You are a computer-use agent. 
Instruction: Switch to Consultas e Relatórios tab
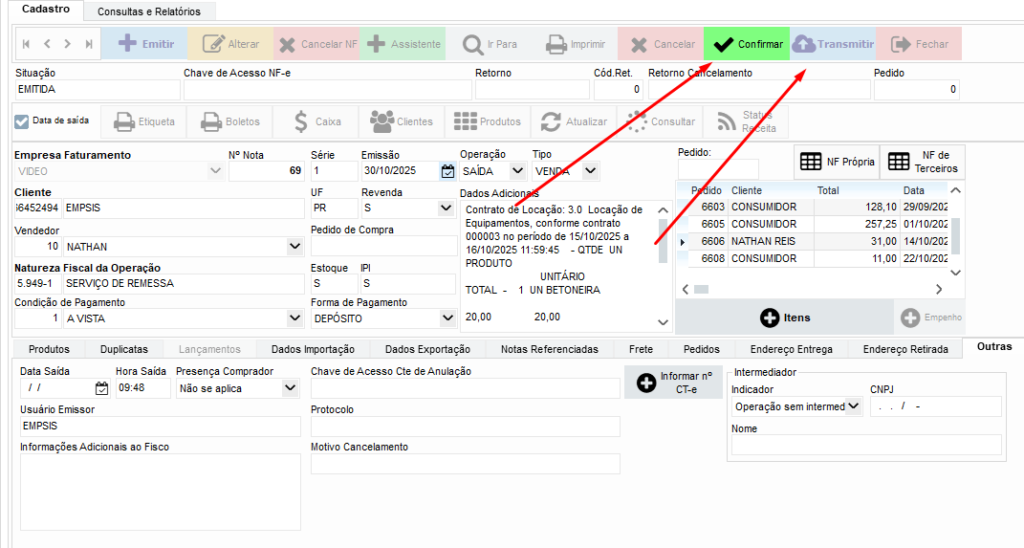(x=149, y=11)
